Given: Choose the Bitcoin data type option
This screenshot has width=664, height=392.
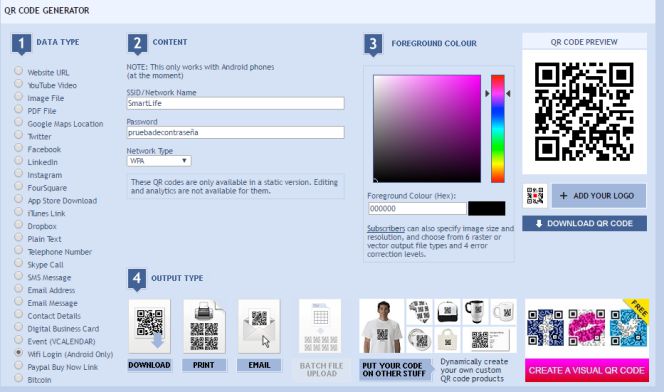Looking at the screenshot, I should click(19, 378).
